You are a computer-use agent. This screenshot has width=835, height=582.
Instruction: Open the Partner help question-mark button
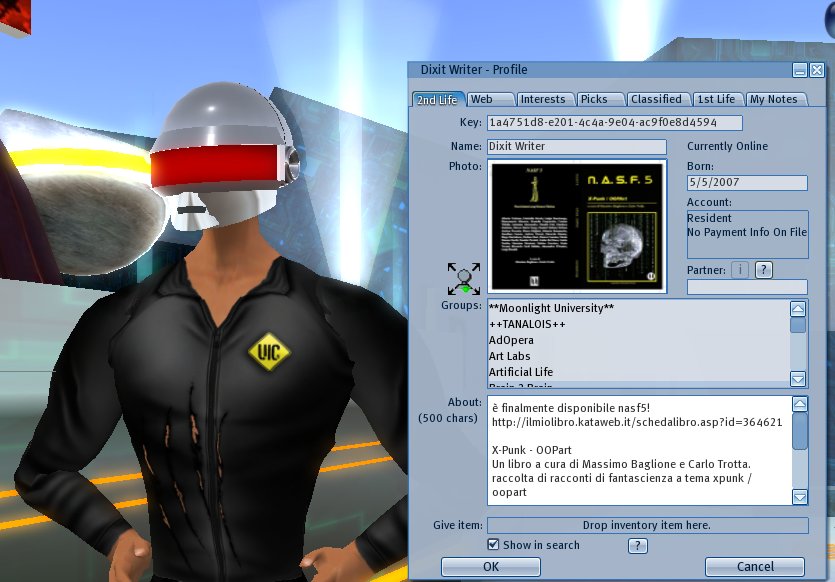(763, 270)
